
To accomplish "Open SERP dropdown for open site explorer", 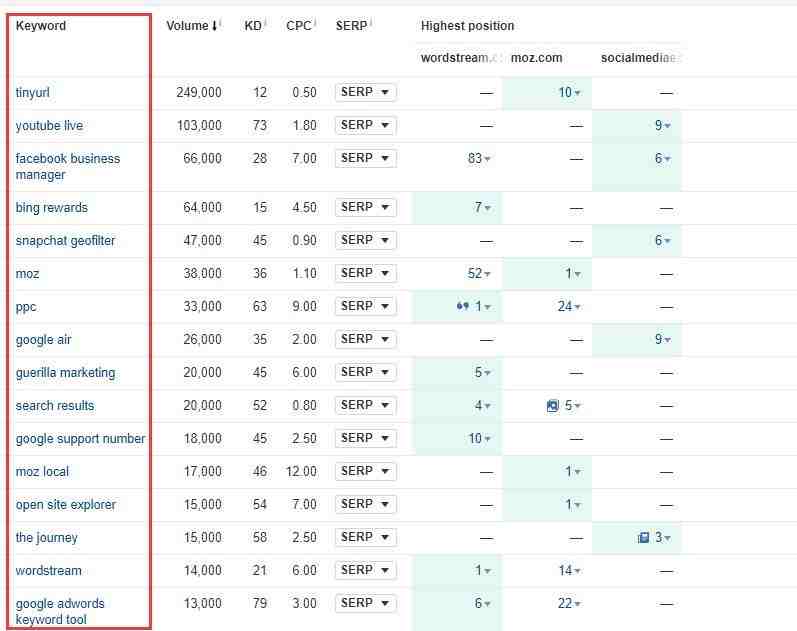I will pos(365,504).
